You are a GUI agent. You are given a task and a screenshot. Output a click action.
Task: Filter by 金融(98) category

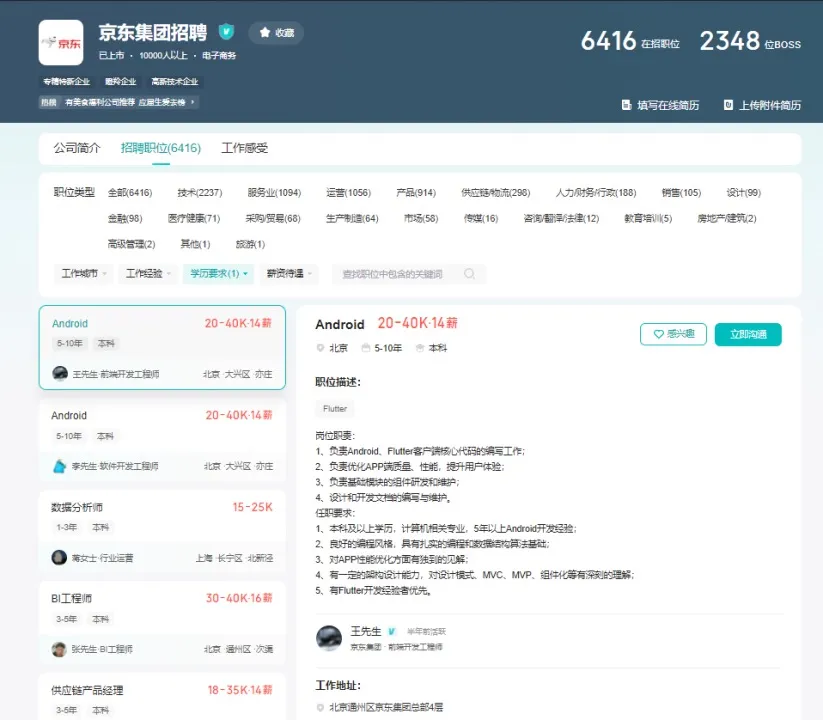point(125,218)
